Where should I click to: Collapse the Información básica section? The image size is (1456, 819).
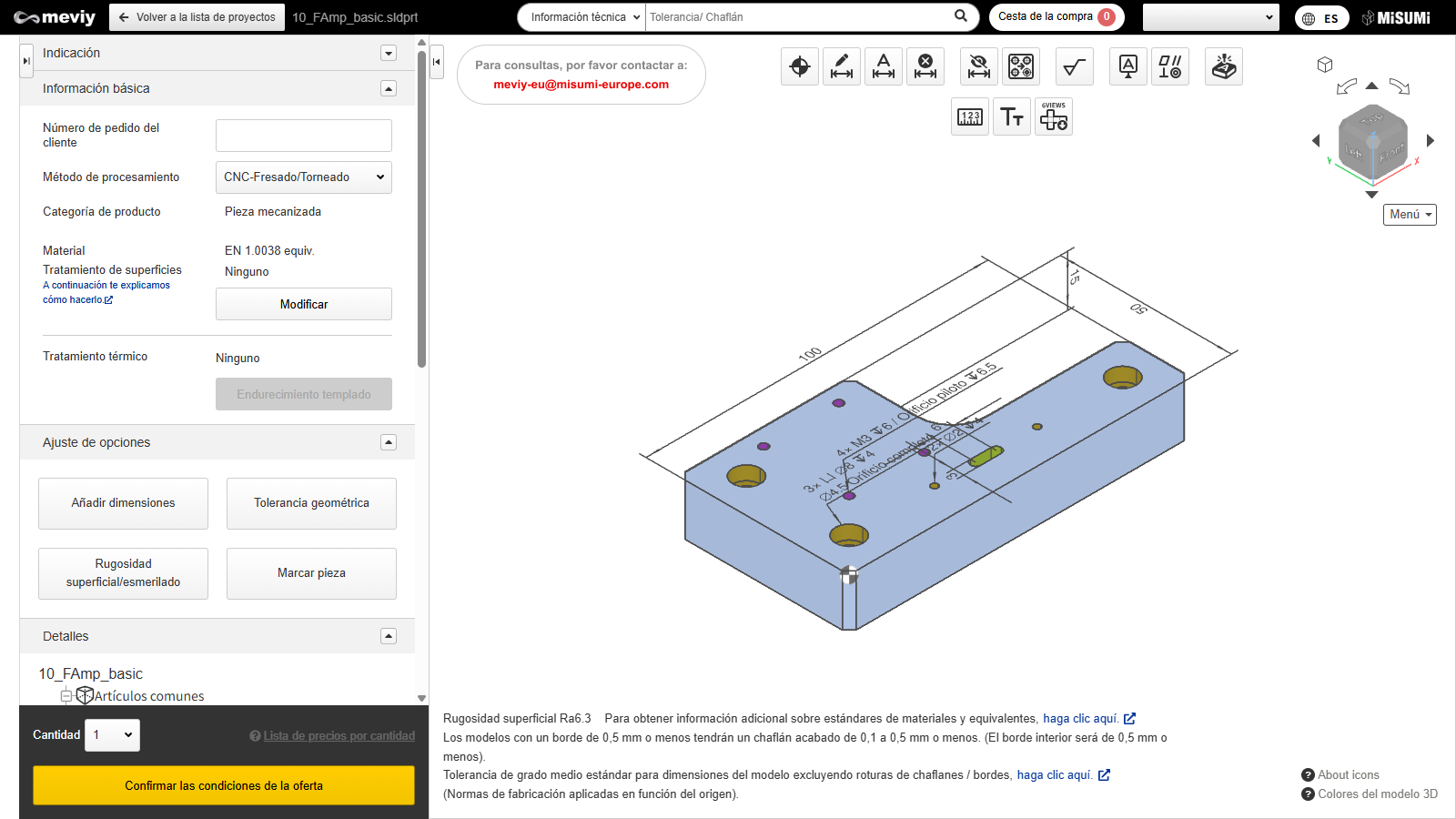click(389, 88)
